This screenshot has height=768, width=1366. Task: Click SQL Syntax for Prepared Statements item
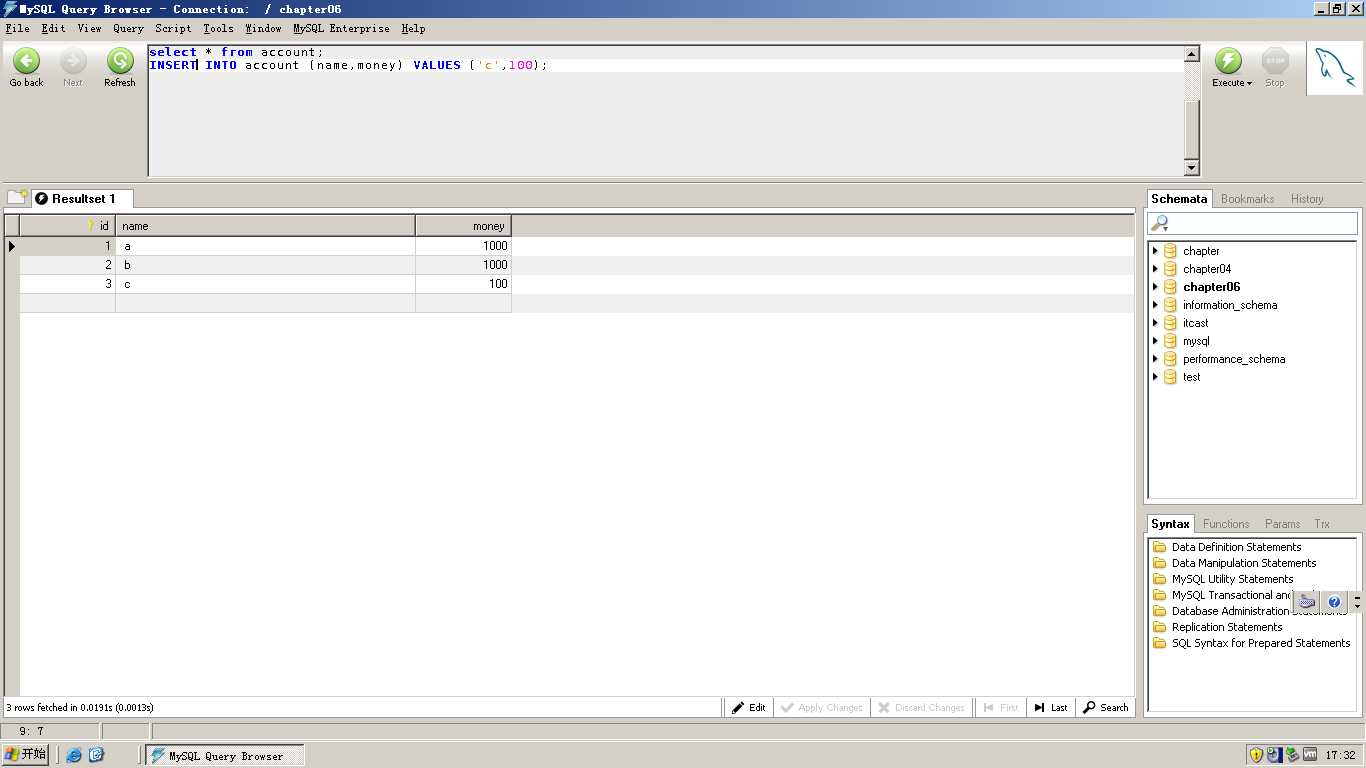point(1261,643)
